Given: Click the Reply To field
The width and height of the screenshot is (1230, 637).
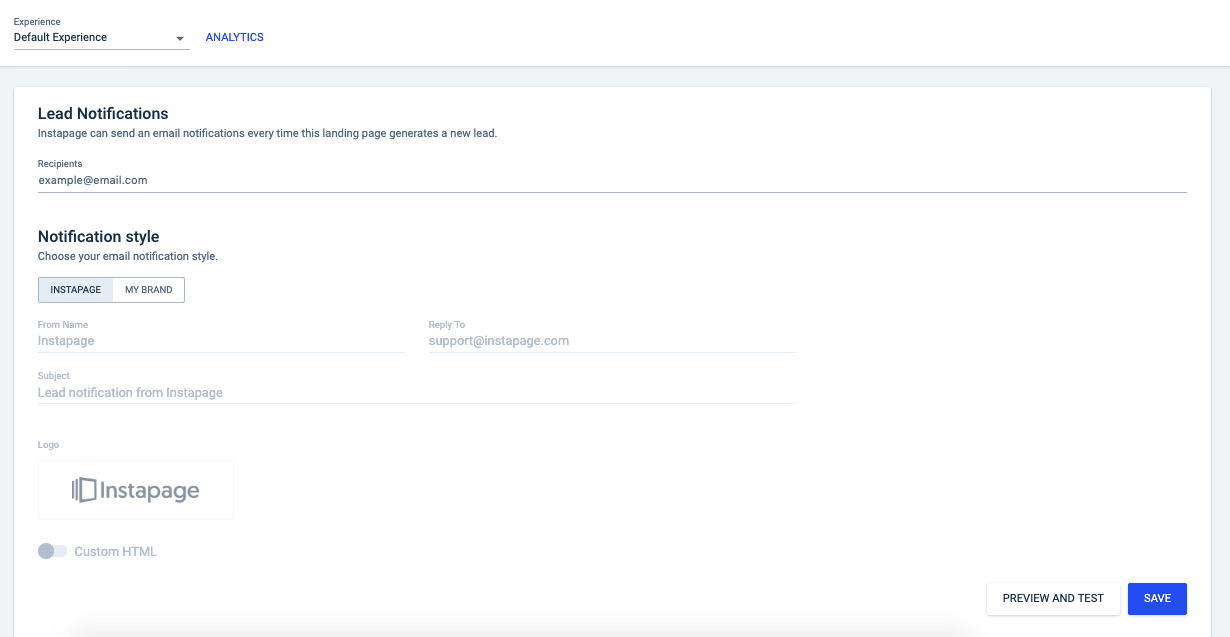Looking at the screenshot, I should pyautogui.click(x=612, y=341).
